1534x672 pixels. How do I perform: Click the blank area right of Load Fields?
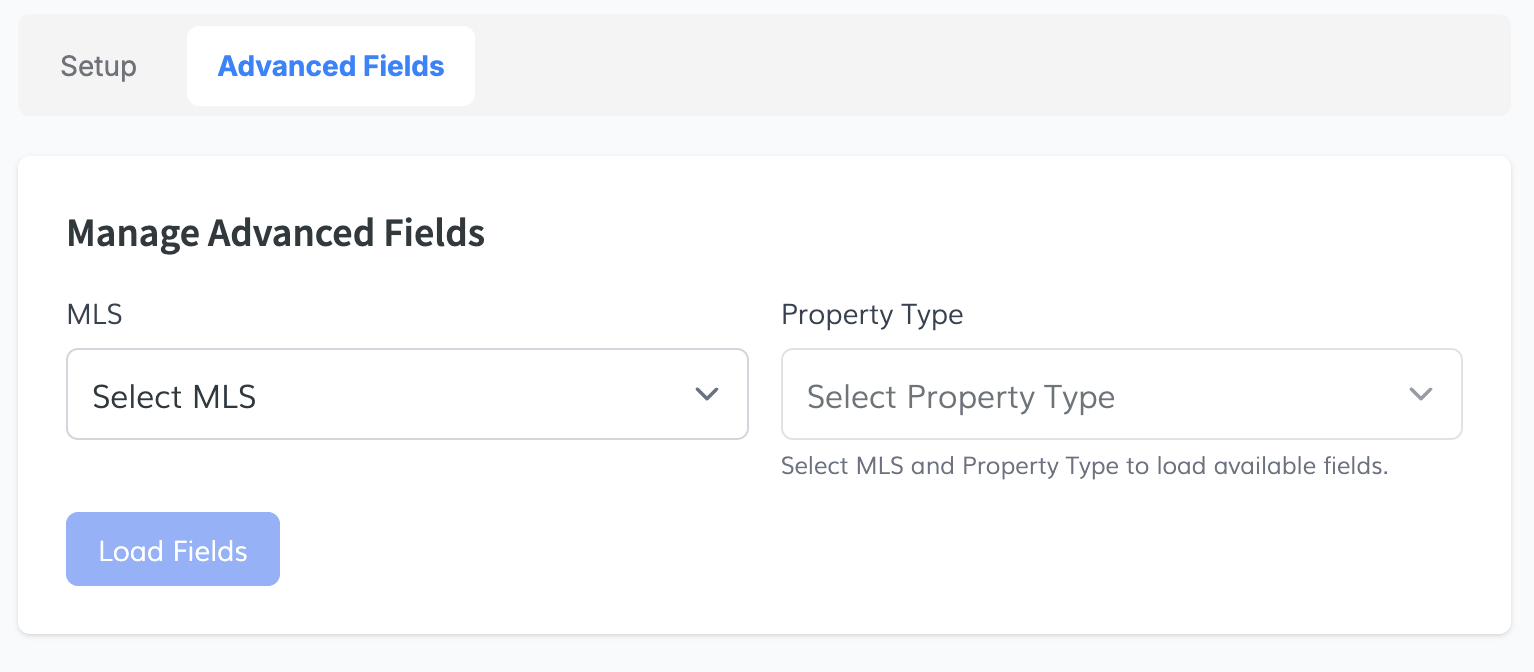[x=800, y=550]
